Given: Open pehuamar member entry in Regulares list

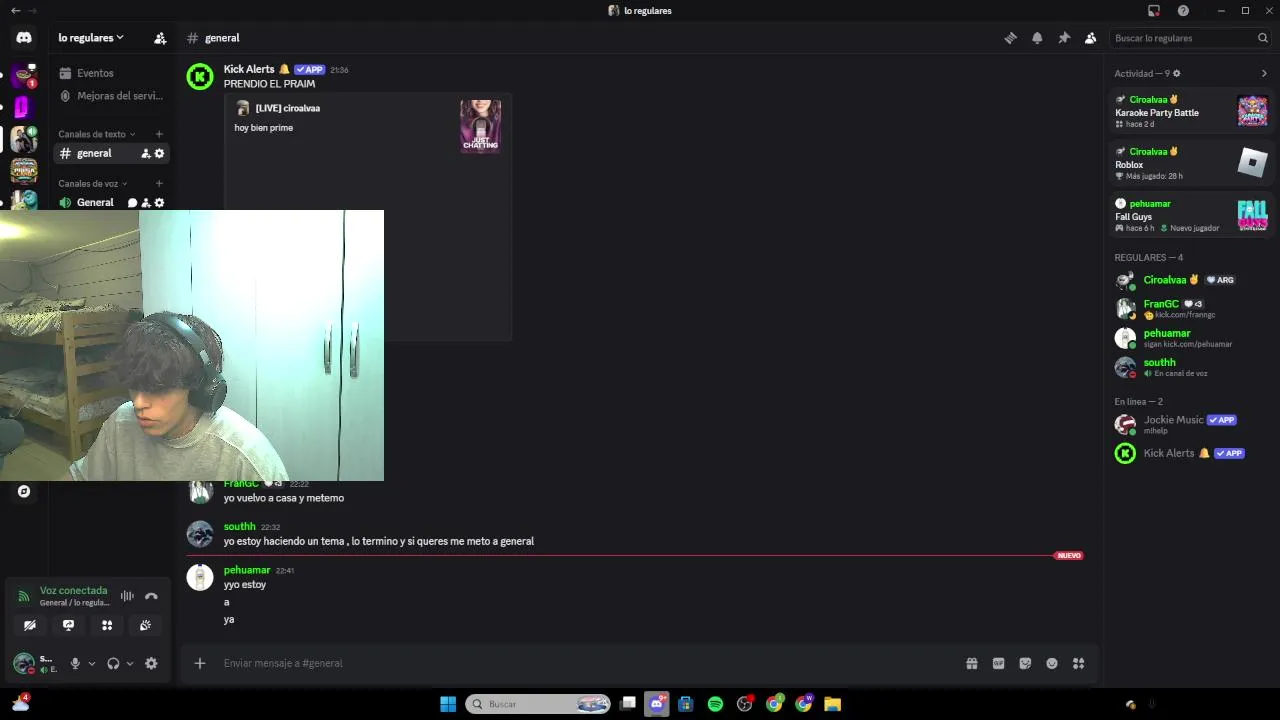Looking at the screenshot, I should [x=1191, y=338].
